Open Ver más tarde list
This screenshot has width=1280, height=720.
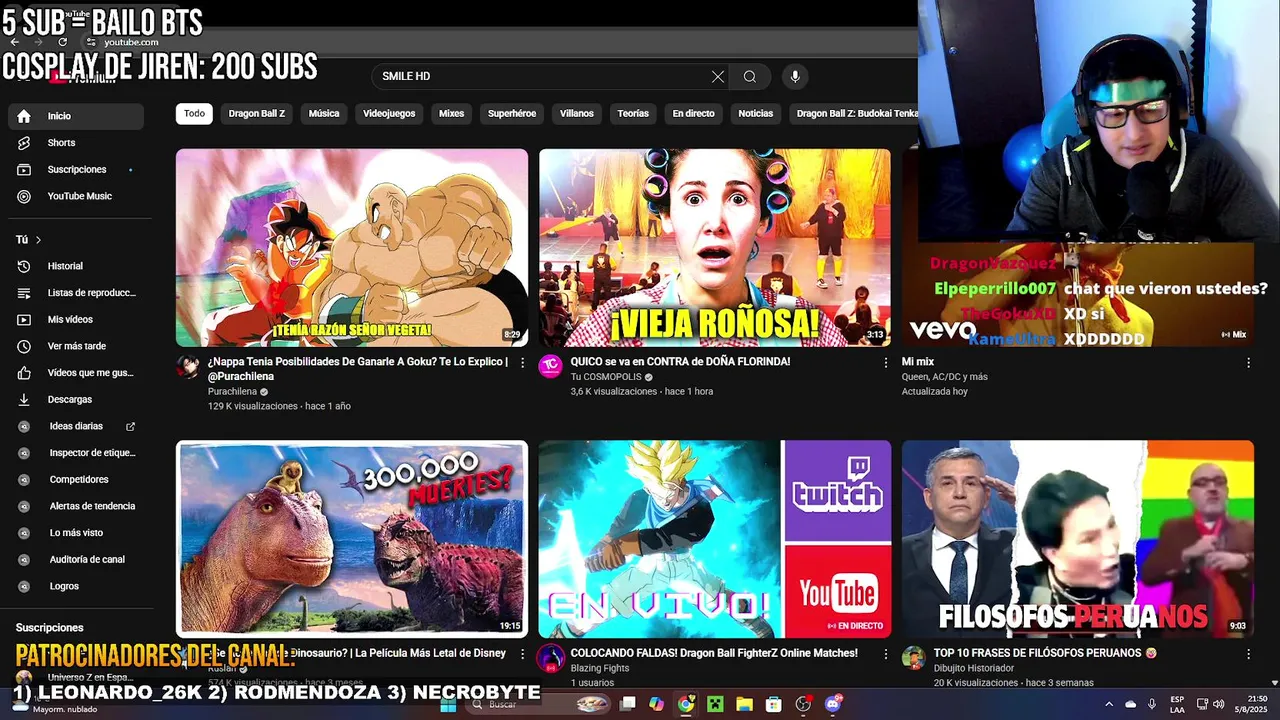coord(76,346)
